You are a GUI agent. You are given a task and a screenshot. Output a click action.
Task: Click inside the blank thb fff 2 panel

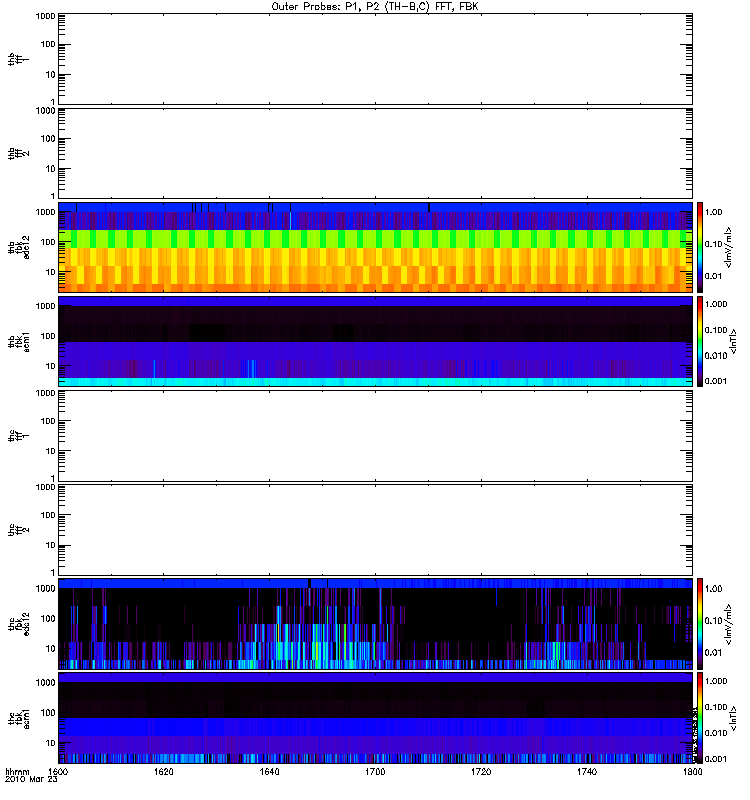[375, 153]
